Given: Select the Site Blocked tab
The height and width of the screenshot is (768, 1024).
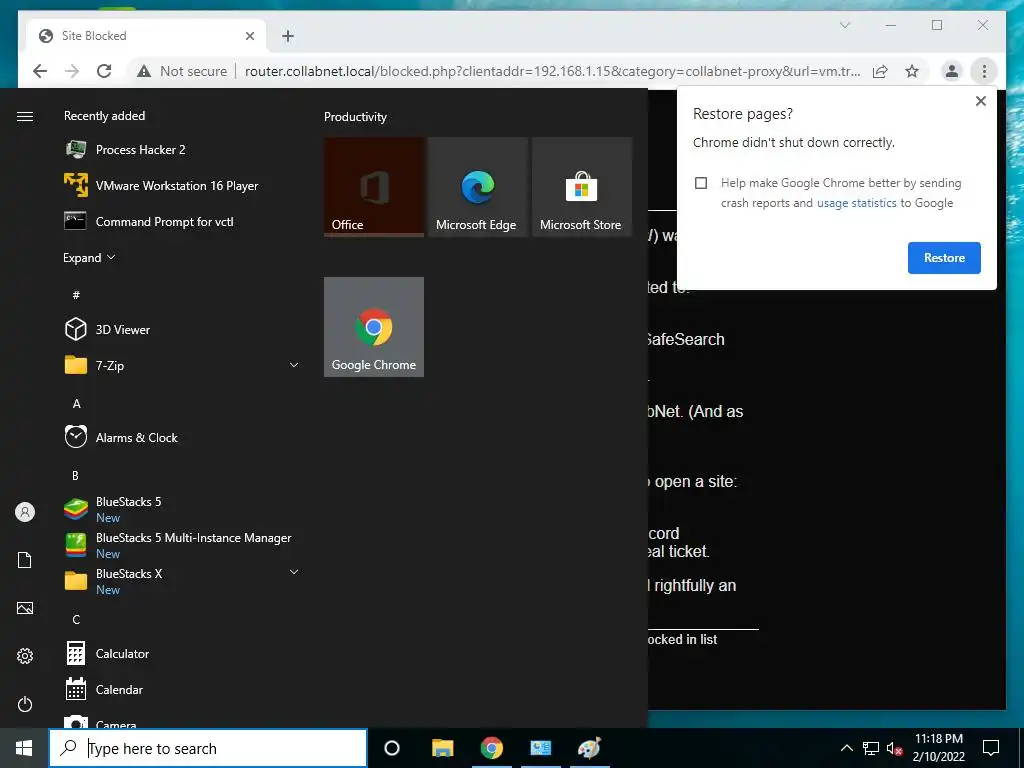Looking at the screenshot, I should pos(146,36).
